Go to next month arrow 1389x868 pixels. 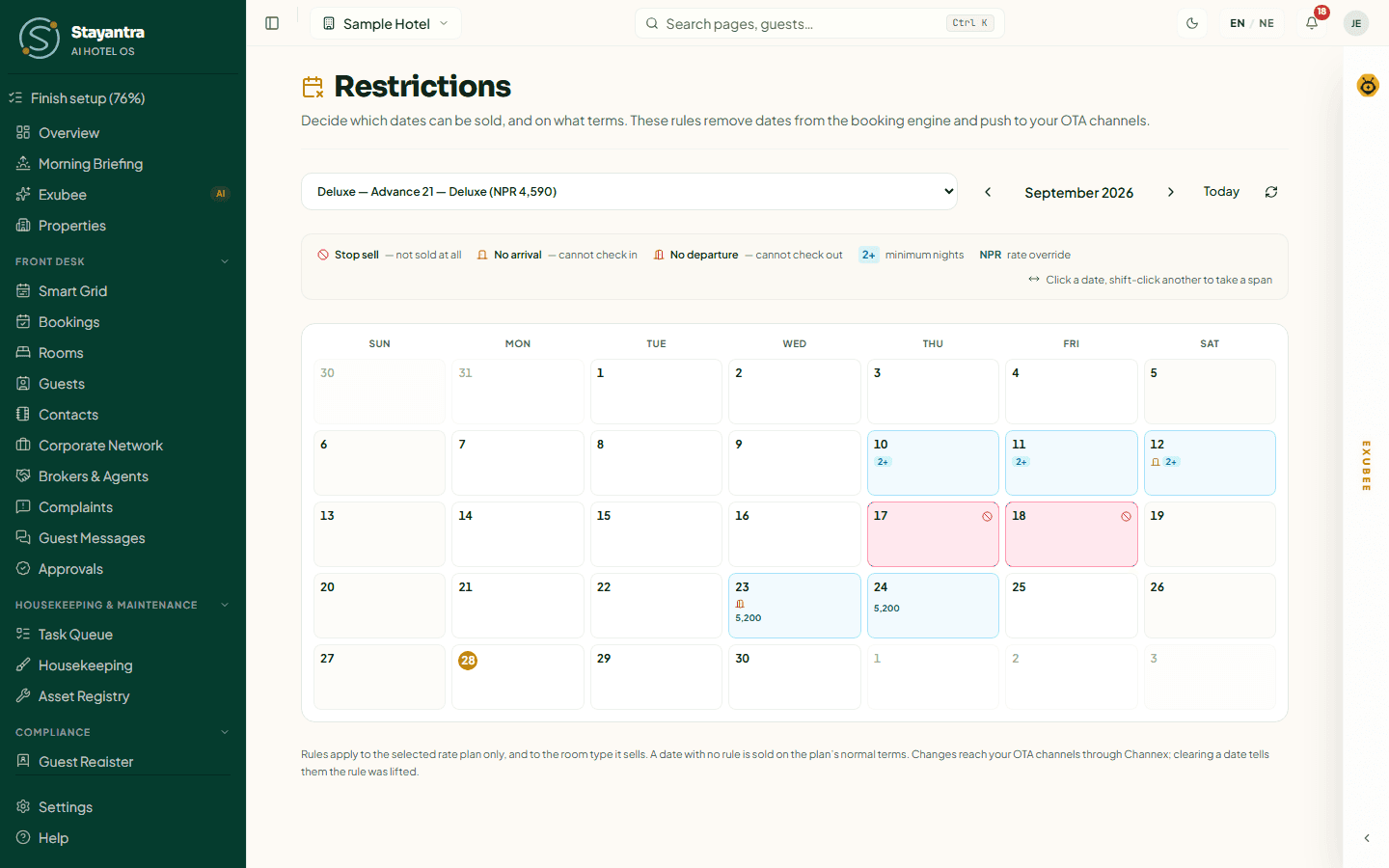pos(1171,192)
